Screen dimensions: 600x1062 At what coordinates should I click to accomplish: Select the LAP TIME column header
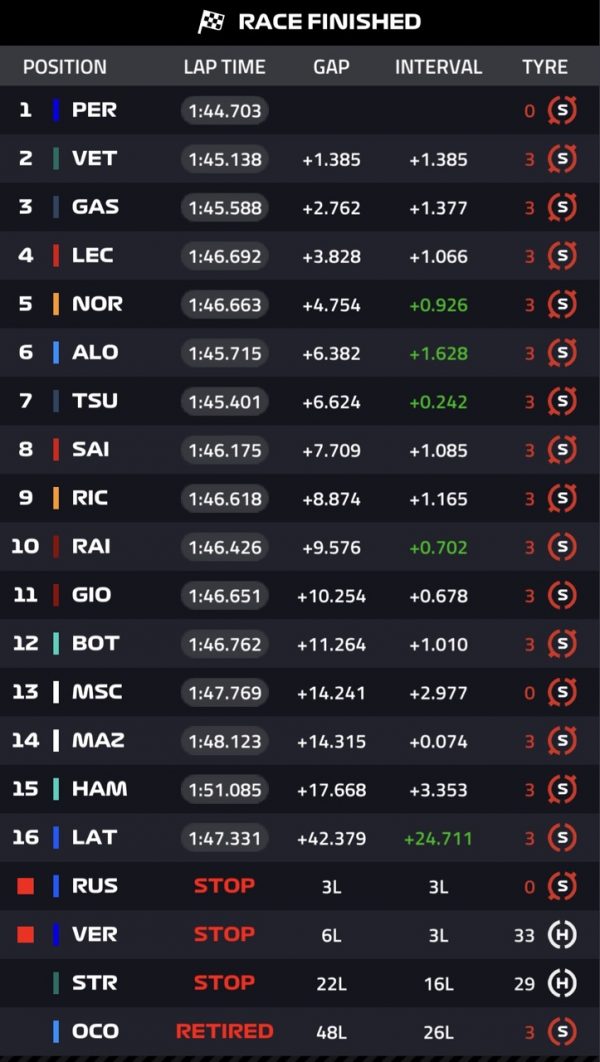pyautogui.click(x=224, y=67)
